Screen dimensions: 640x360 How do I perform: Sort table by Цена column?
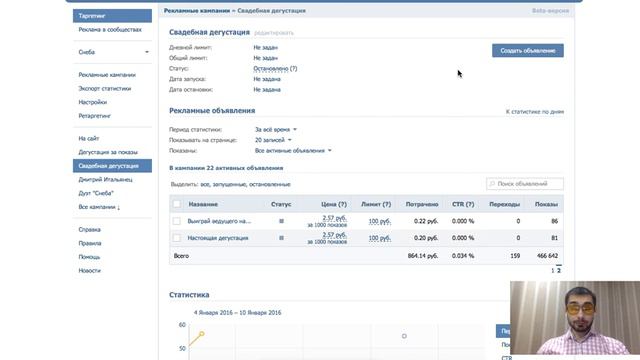pos(333,204)
